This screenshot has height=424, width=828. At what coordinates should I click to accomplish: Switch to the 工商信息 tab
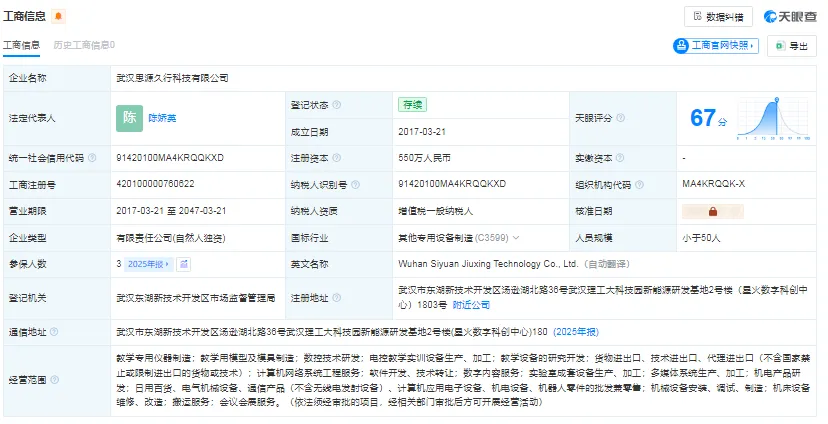(21, 45)
